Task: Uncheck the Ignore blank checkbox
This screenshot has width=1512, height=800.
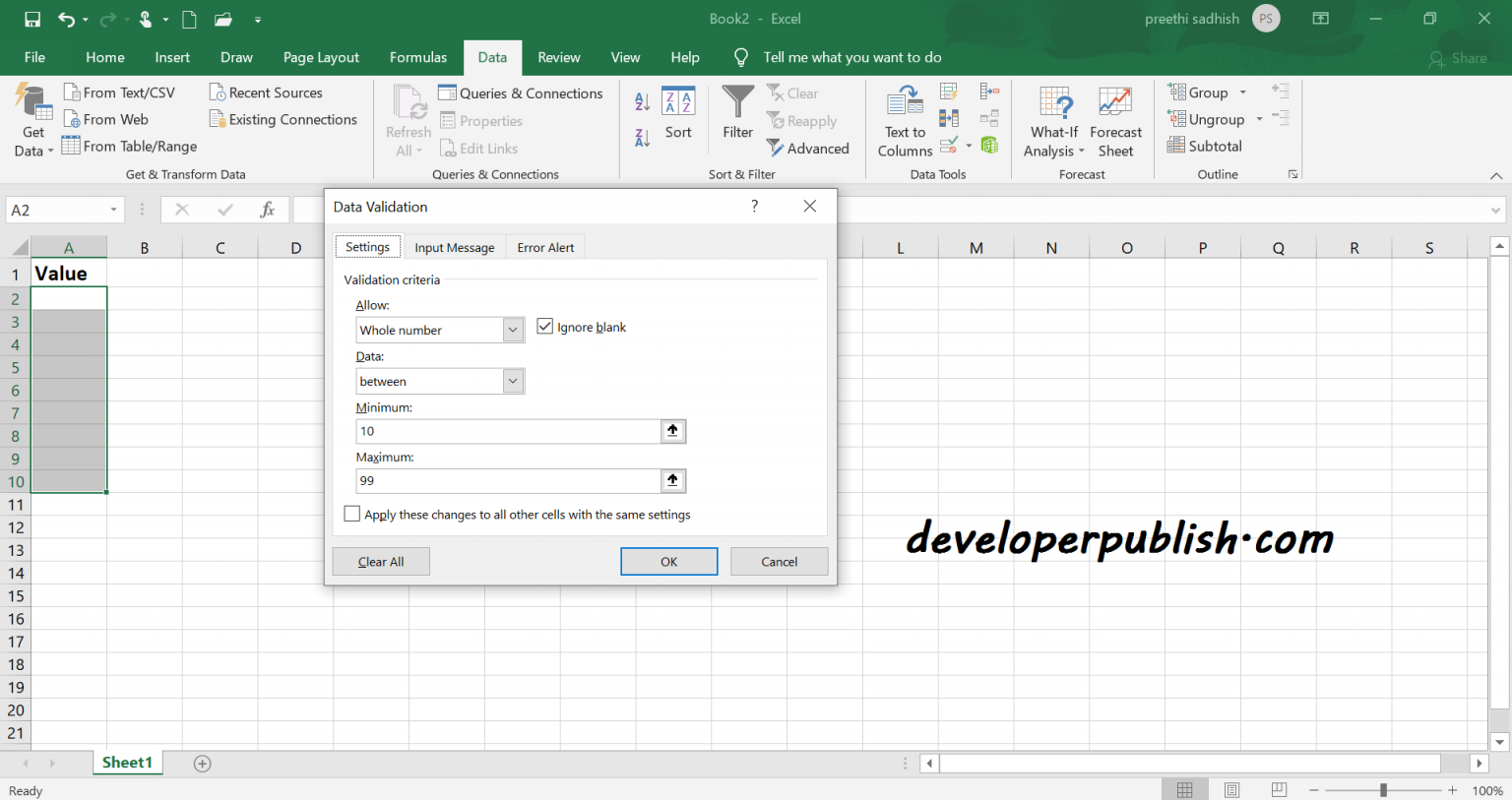Action: [x=545, y=326]
